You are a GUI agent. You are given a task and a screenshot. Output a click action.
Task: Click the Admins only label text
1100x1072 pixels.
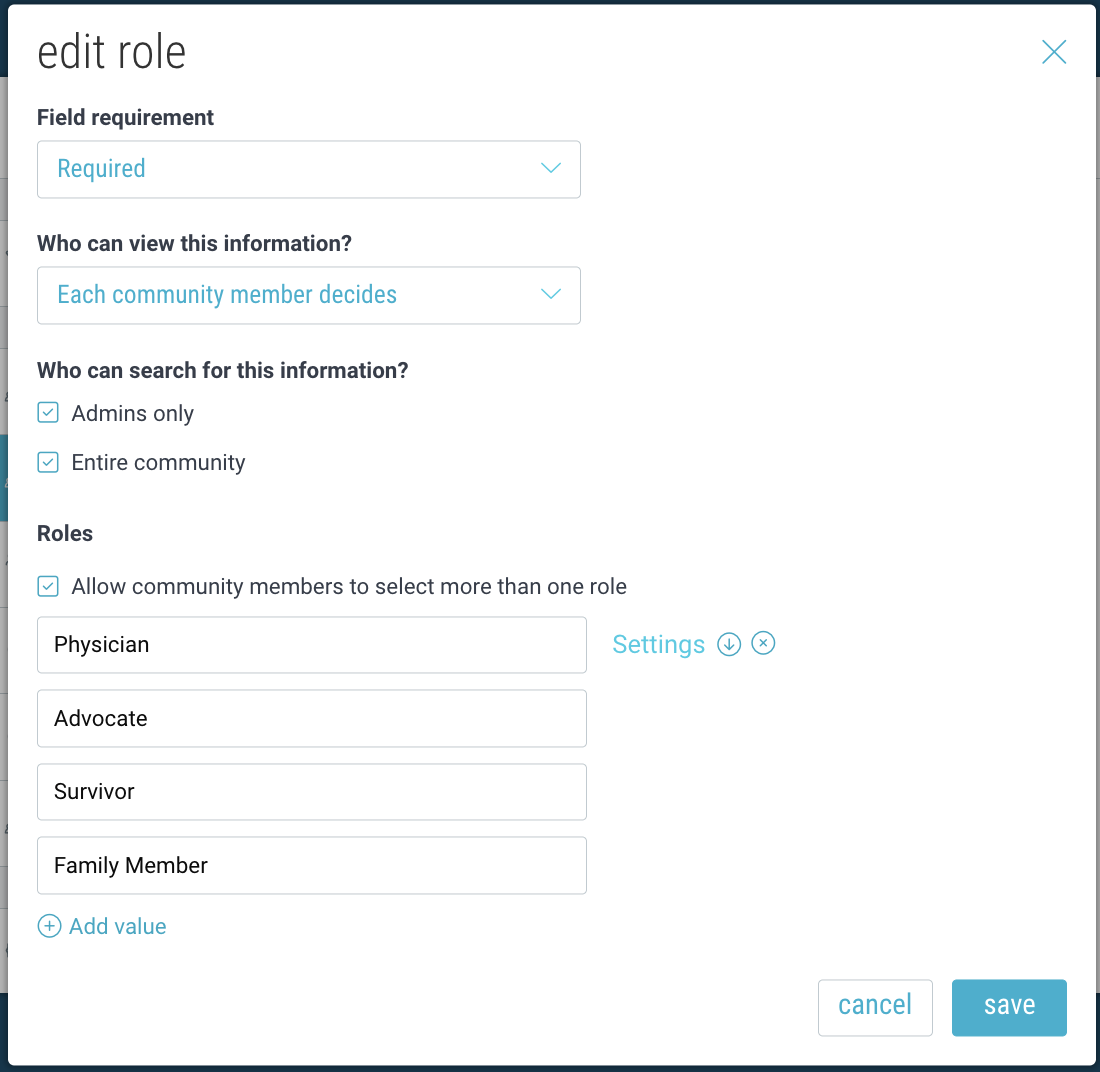[133, 414]
